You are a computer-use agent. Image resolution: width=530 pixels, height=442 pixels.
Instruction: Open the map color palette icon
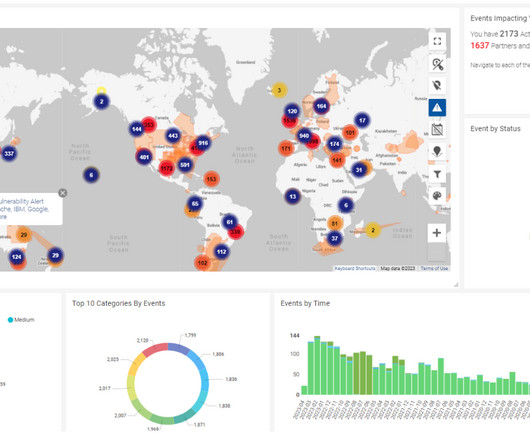[x=437, y=196]
